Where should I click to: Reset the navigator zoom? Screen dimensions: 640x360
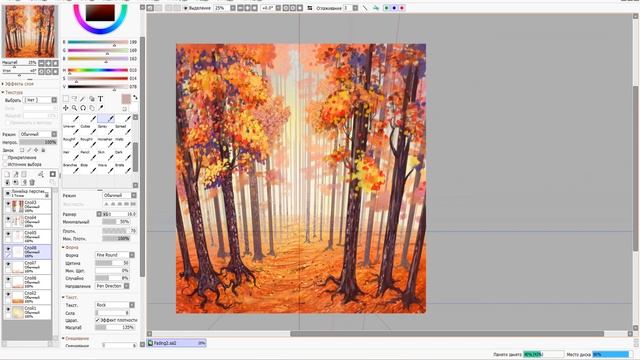pos(55,63)
